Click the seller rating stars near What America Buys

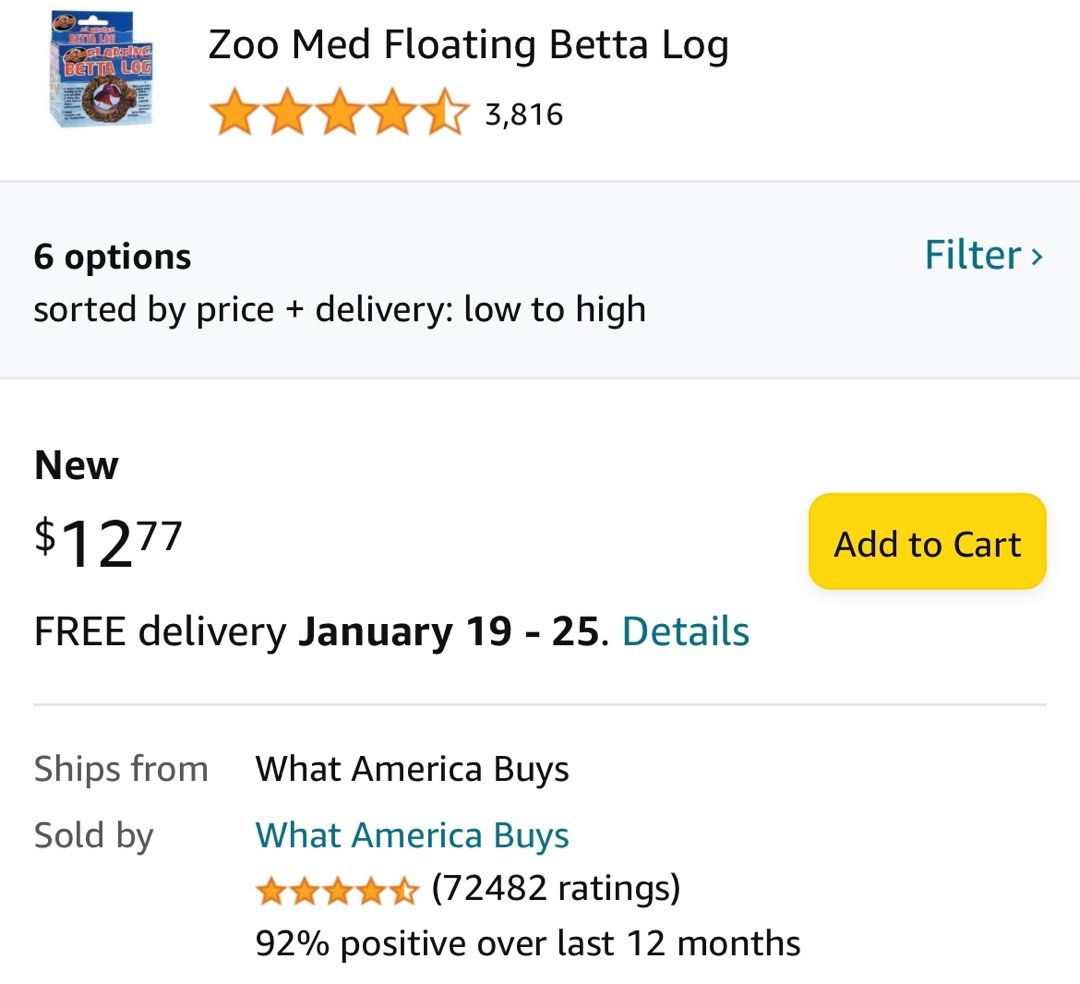[x=338, y=888]
